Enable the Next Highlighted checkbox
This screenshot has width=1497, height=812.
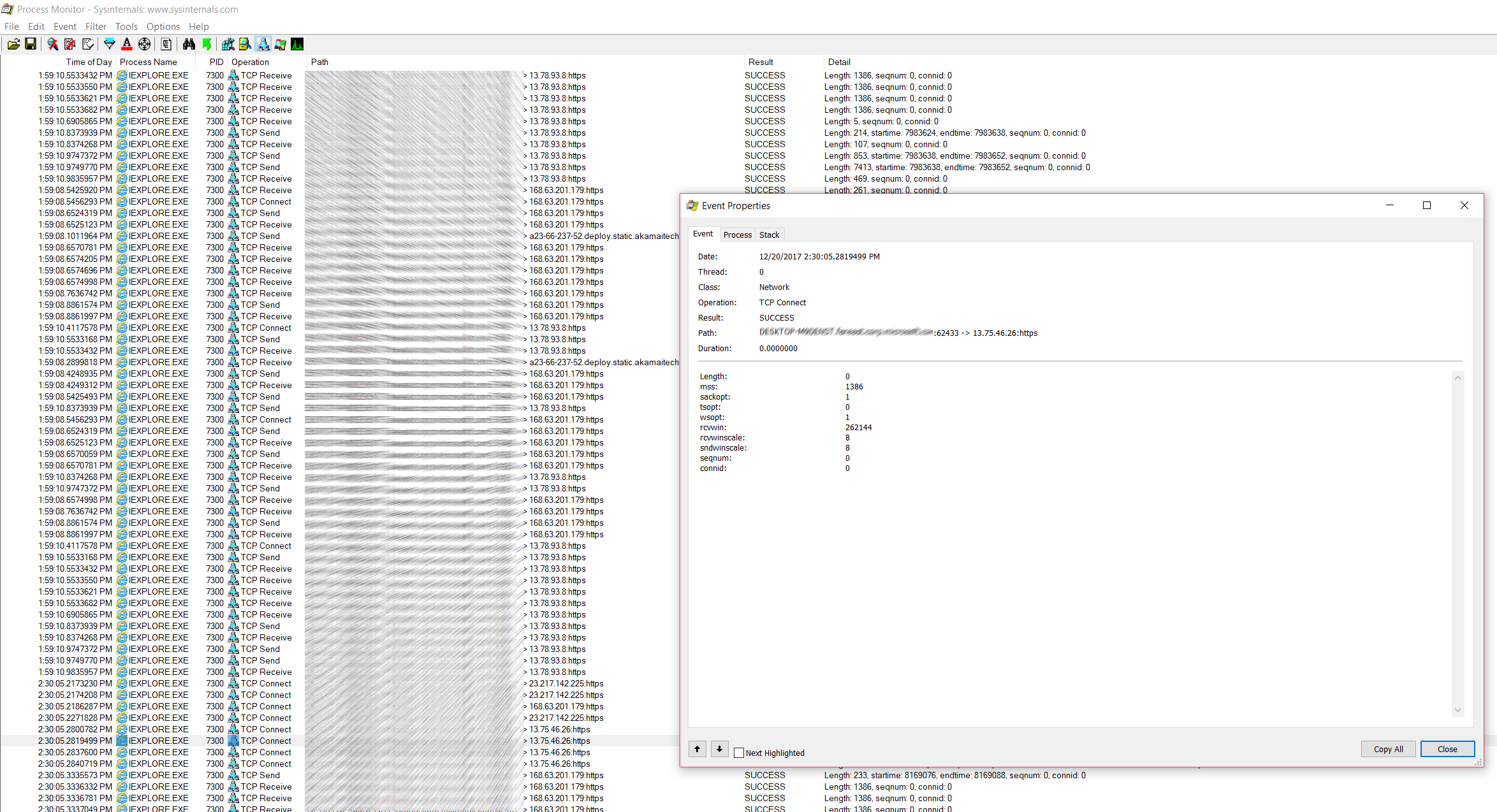pos(739,753)
